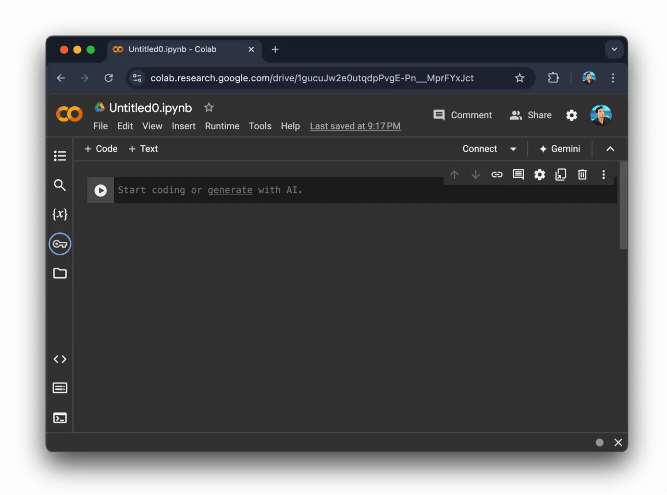Add a new Code cell
Screen dimensions: 667x495
[x=101, y=149]
